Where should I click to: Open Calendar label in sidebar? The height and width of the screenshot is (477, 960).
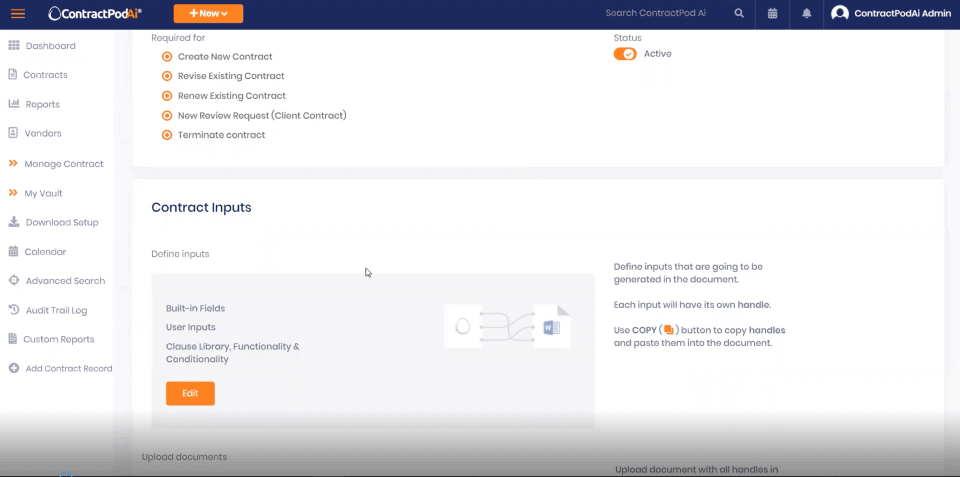click(x=45, y=252)
